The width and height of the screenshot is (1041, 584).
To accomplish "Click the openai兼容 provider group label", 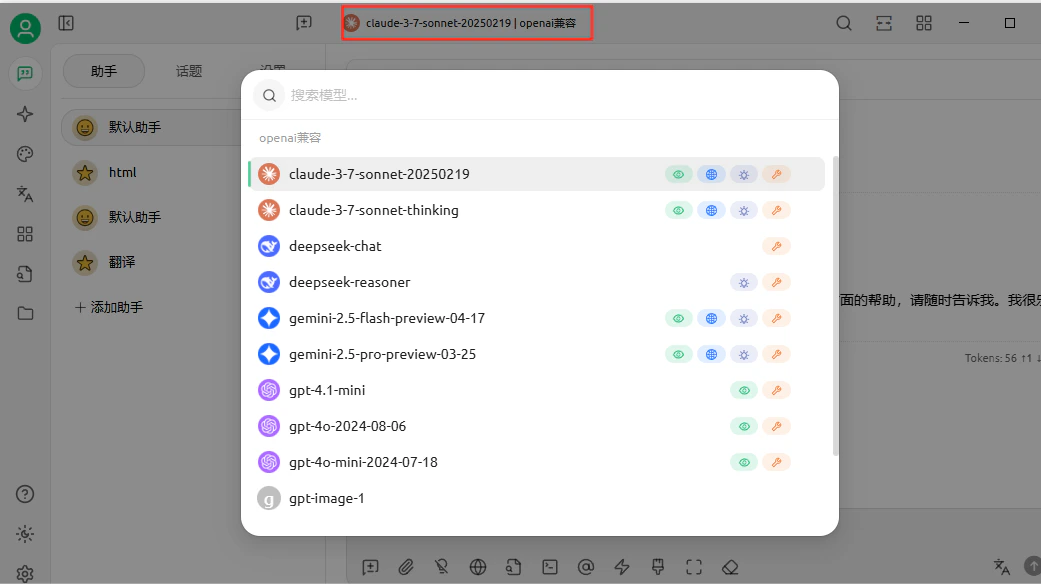I will [x=290, y=138].
